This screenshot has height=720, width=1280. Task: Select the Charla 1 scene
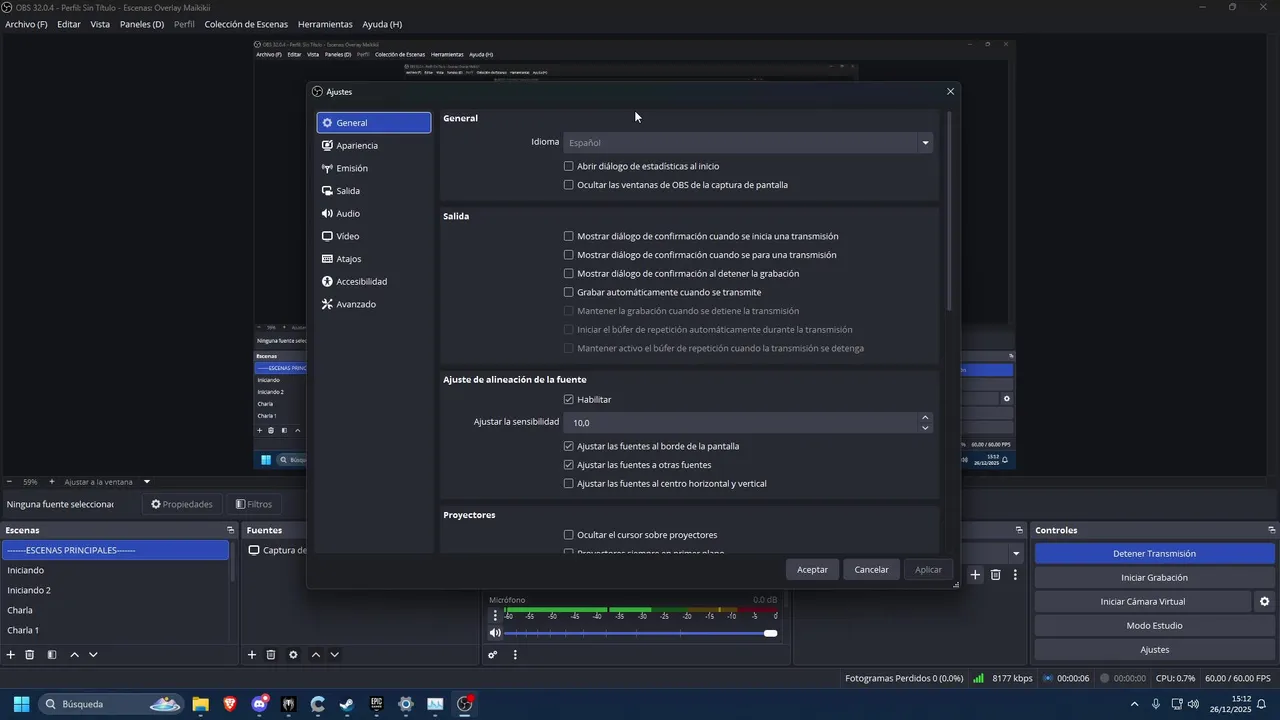point(115,630)
